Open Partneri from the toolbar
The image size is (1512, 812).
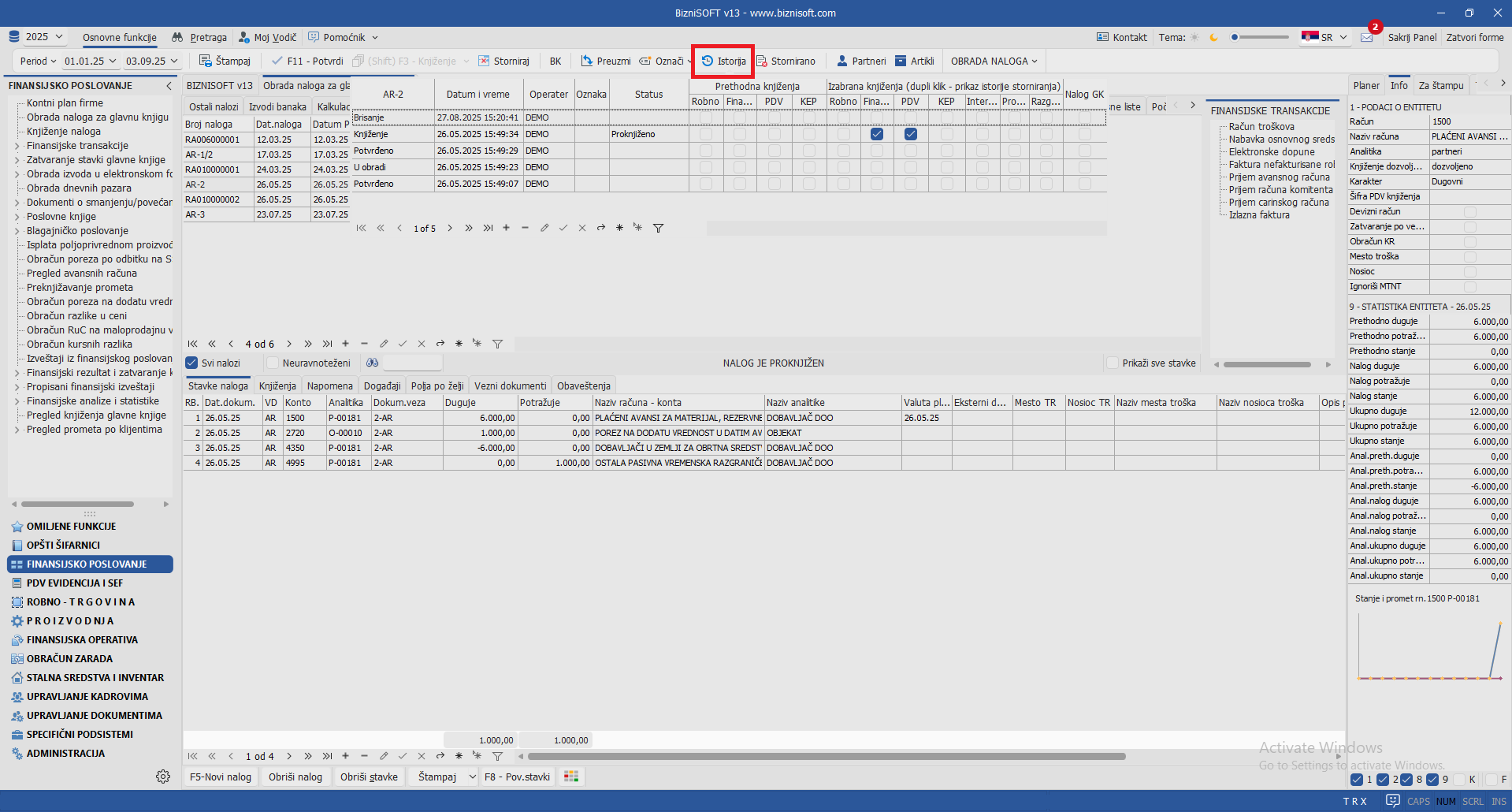861,61
